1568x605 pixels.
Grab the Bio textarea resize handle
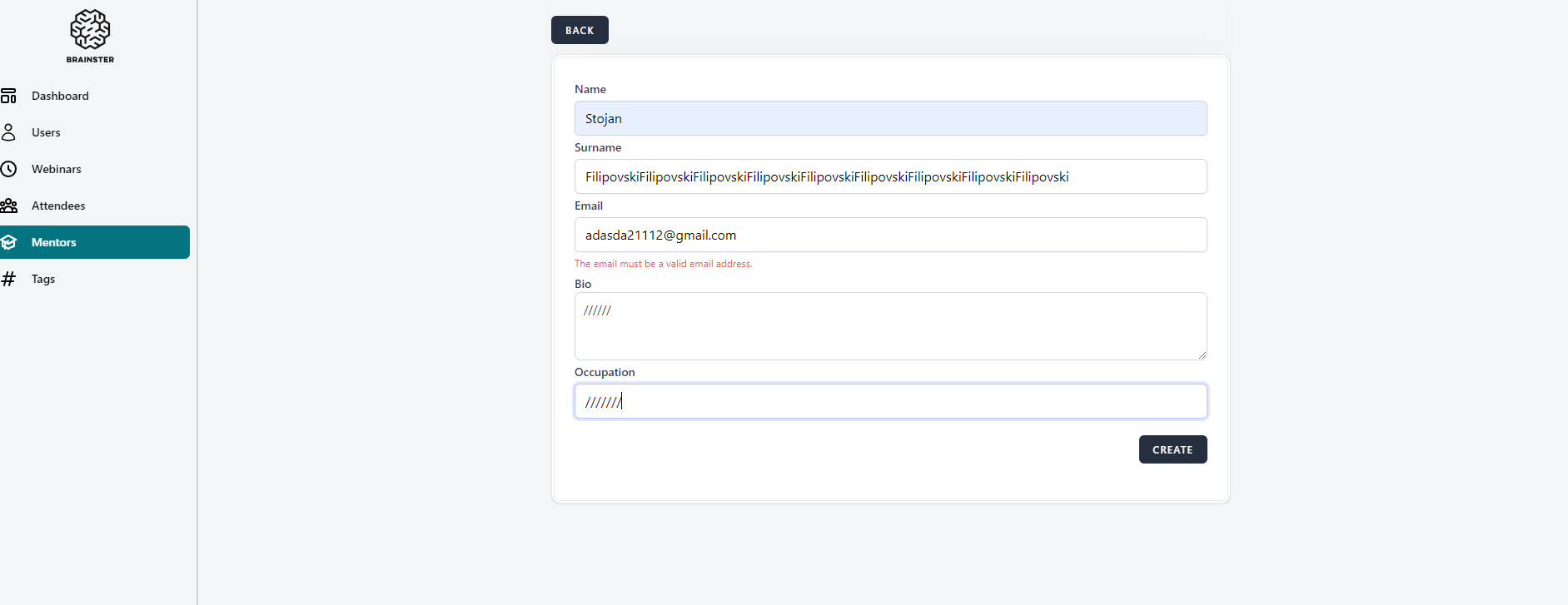(1202, 355)
